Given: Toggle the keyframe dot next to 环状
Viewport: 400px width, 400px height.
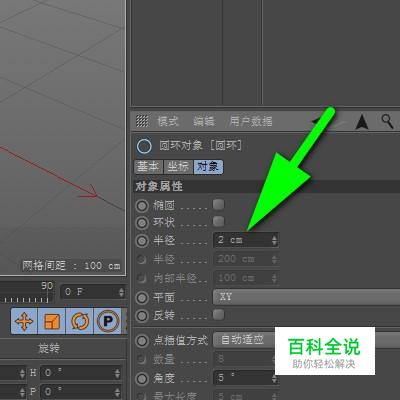Looking at the screenshot, I should pyautogui.click(x=142, y=223).
